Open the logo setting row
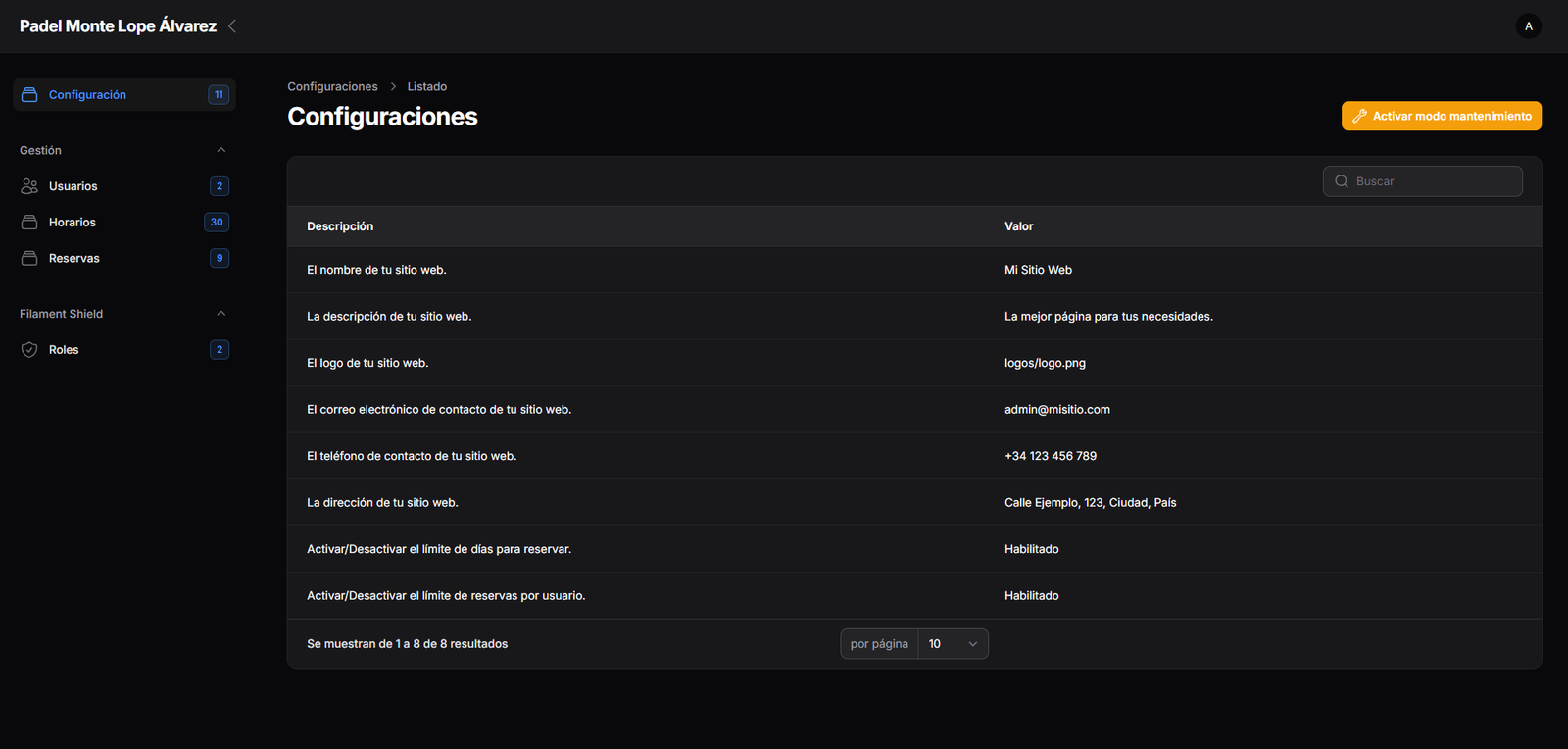The height and width of the screenshot is (749, 1568). pyautogui.click(x=367, y=363)
